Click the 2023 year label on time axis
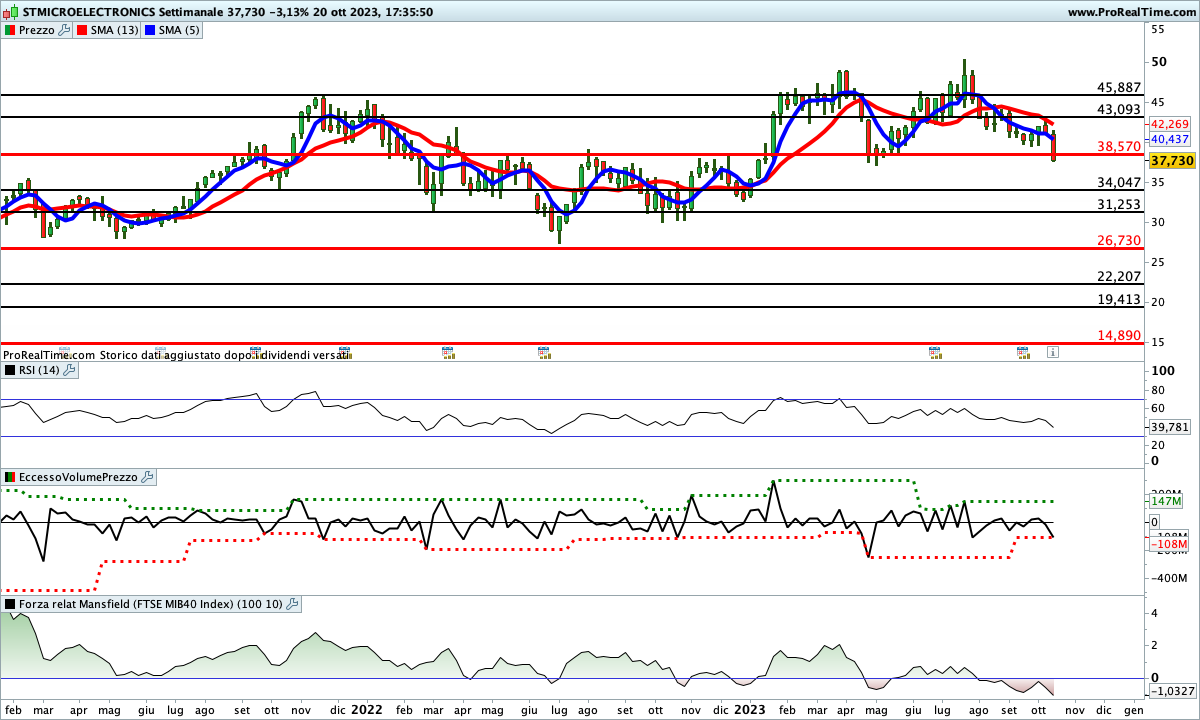 click(750, 709)
